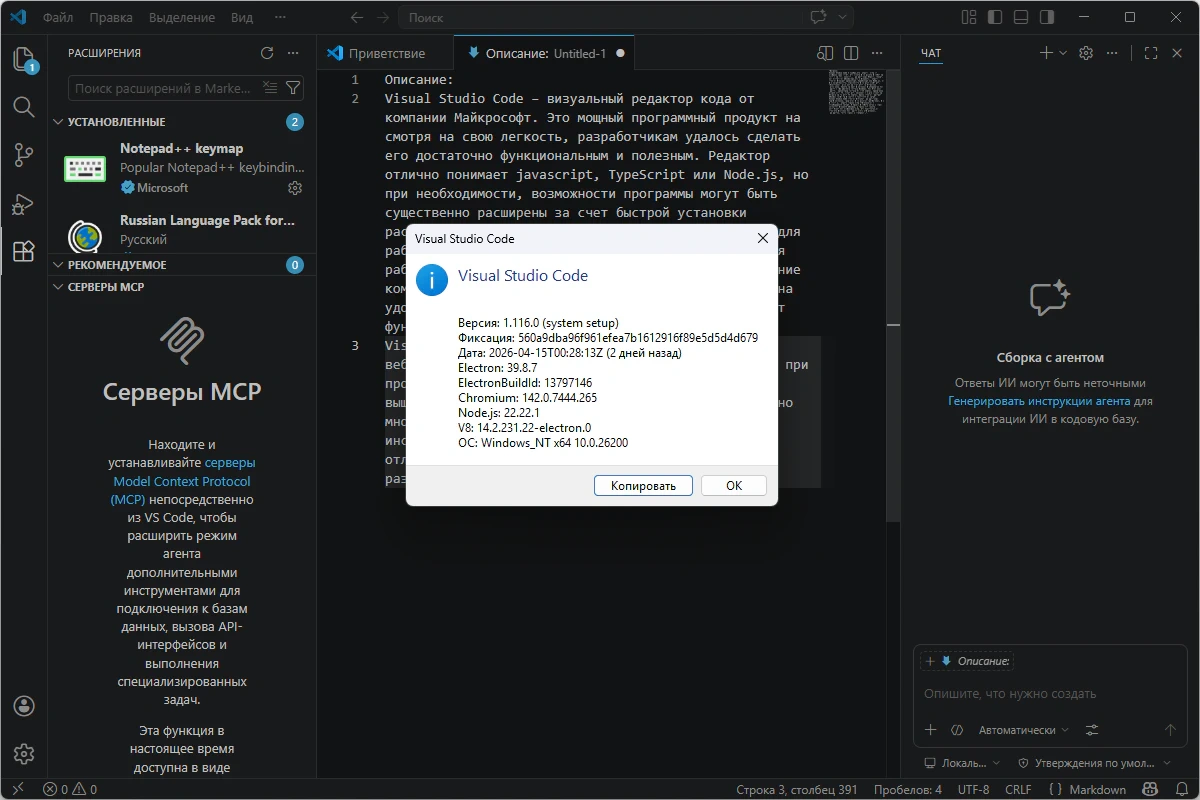Select the Notepad++ keymap extension

(x=182, y=167)
